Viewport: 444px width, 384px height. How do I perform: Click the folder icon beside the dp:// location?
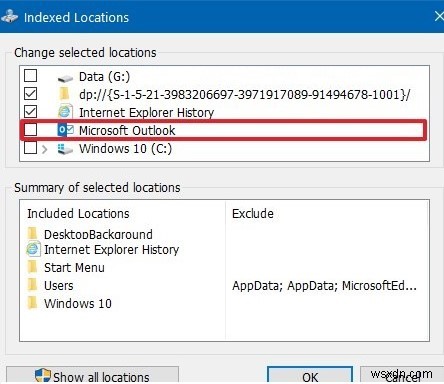(64, 94)
